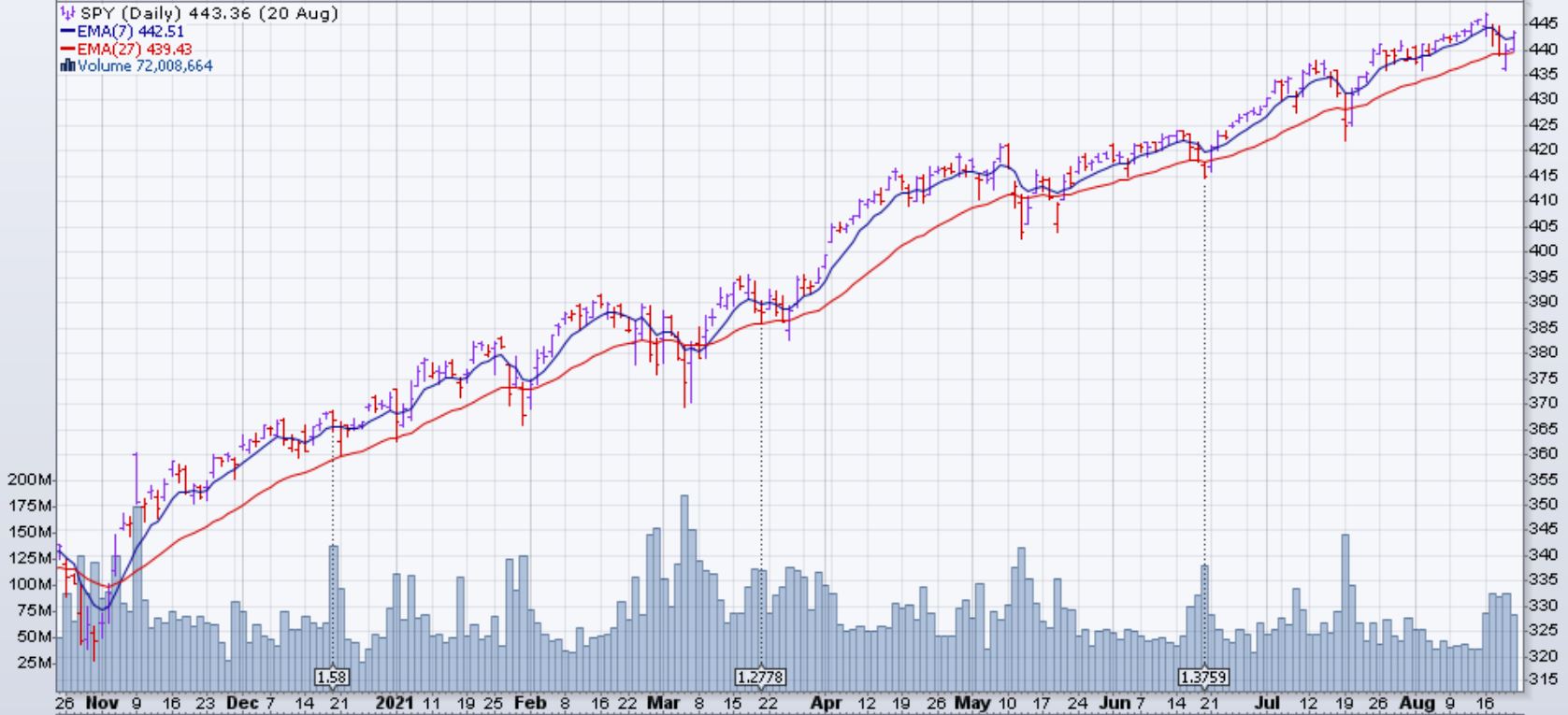Click the 400 label on price axis
Image resolution: width=1568 pixels, height=715 pixels.
point(1542,250)
